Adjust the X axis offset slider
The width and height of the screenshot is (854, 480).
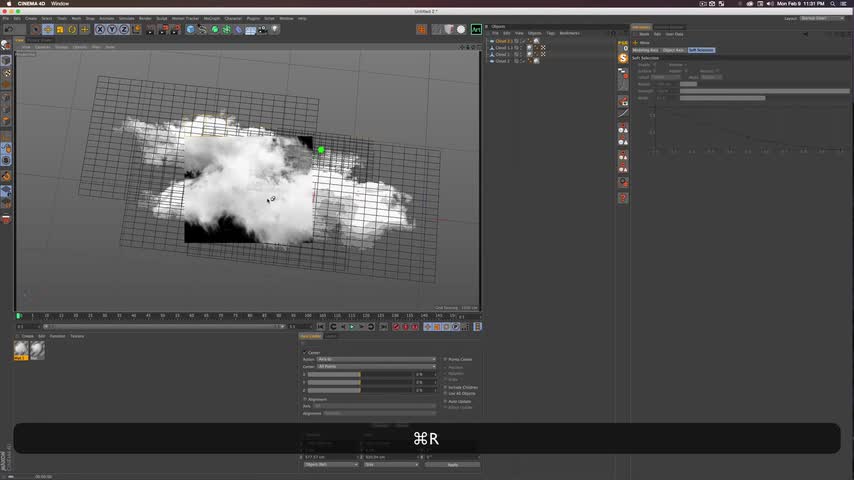(x=360, y=375)
